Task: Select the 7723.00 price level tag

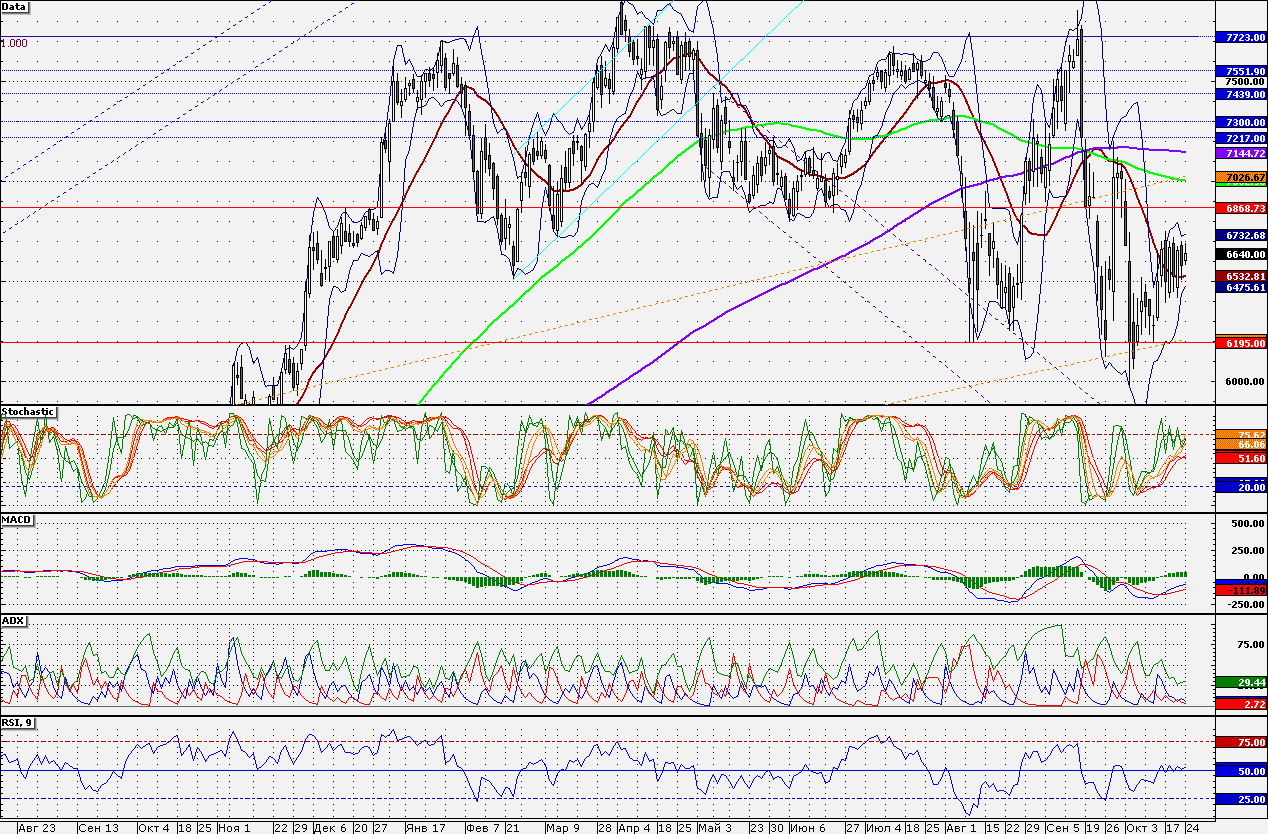Action: coord(1240,37)
